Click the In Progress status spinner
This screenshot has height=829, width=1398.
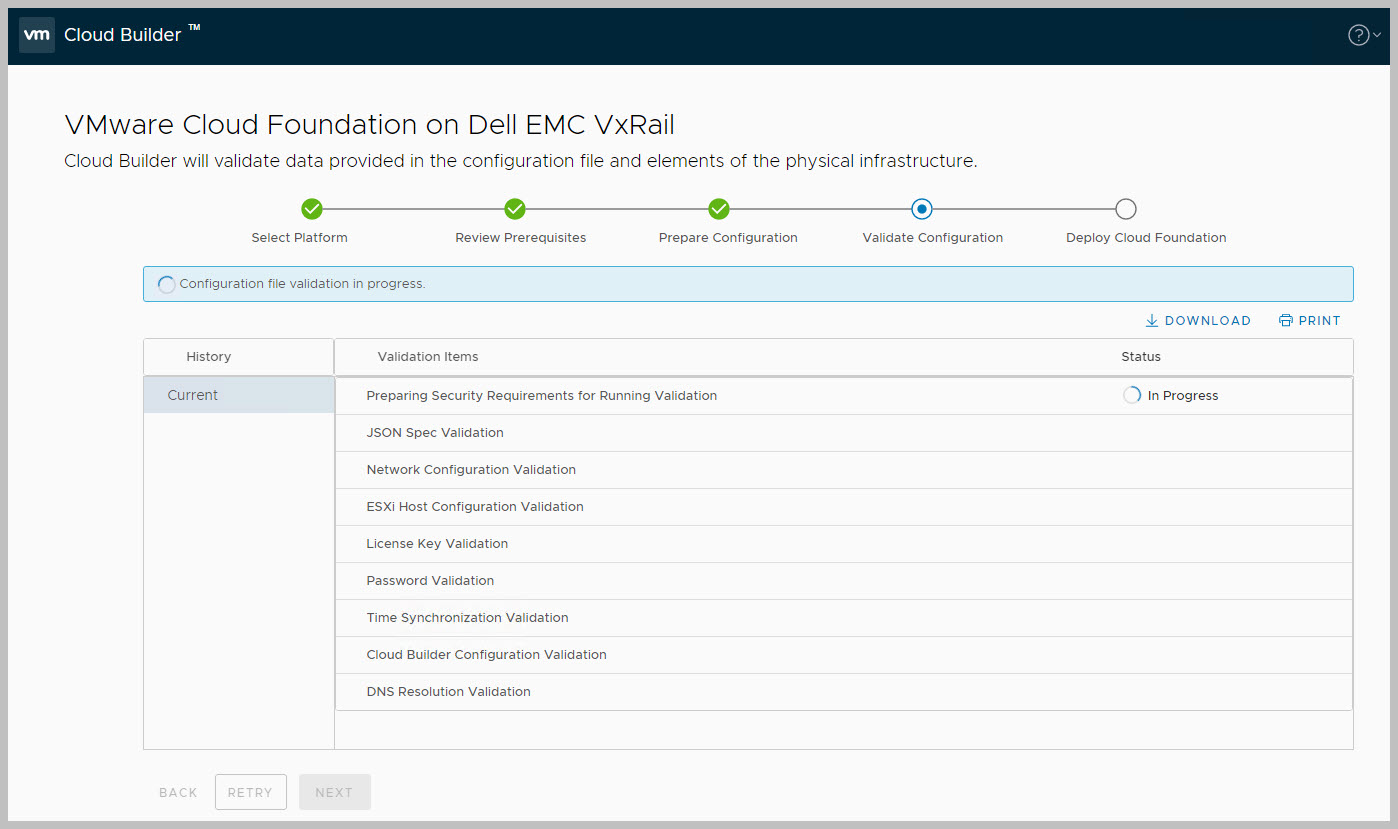[x=1132, y=396]
